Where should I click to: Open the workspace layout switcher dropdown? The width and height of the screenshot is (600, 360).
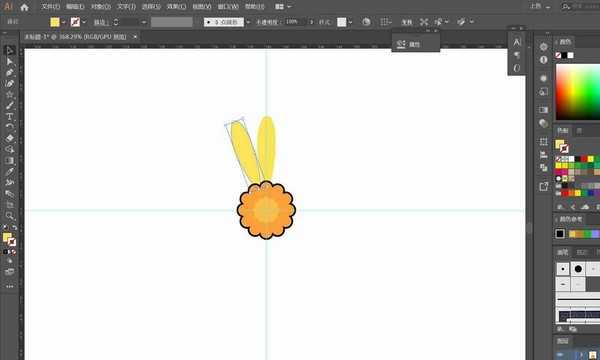tap(283, 7)
